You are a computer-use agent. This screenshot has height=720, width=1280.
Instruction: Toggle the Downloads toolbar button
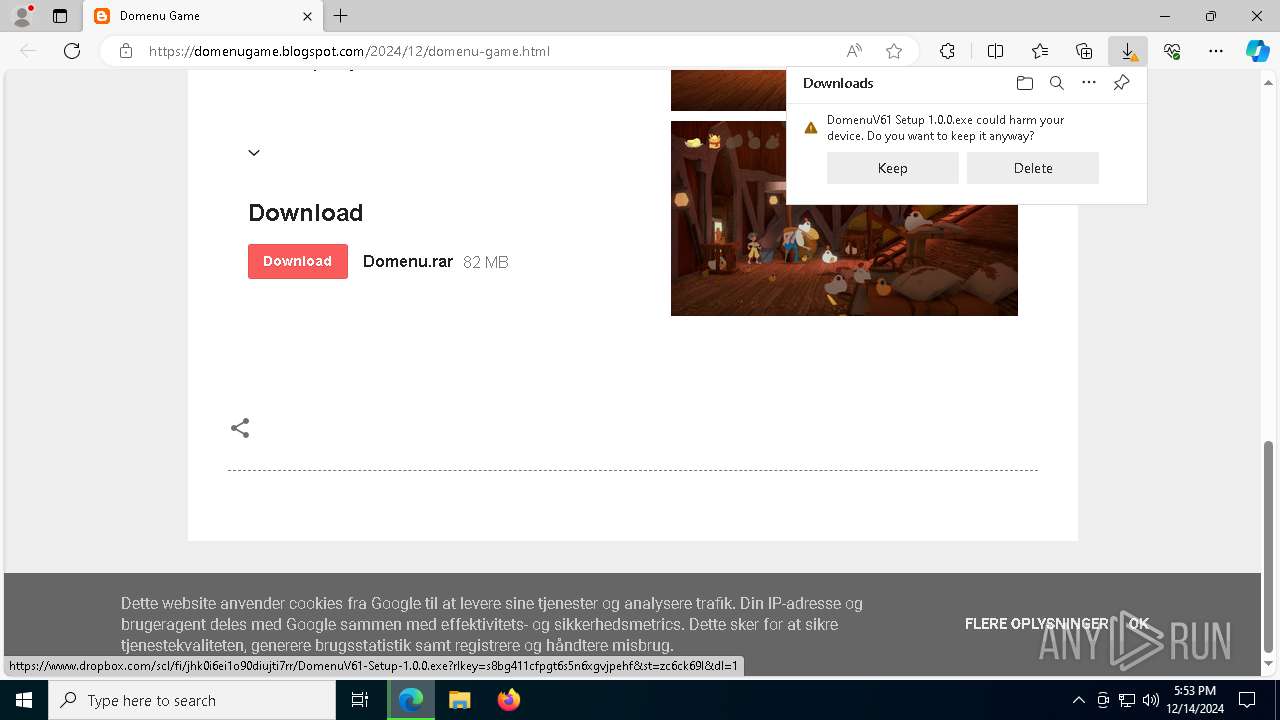(1128, 51)
